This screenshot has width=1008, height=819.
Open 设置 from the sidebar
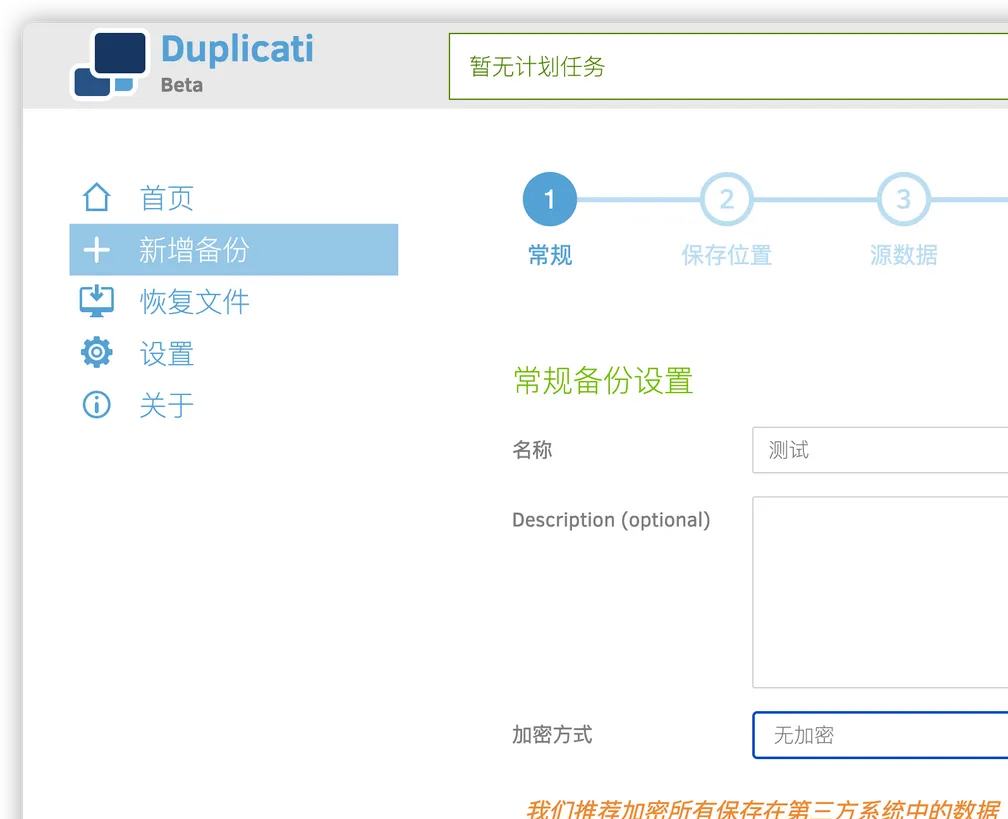pos(166,352)
